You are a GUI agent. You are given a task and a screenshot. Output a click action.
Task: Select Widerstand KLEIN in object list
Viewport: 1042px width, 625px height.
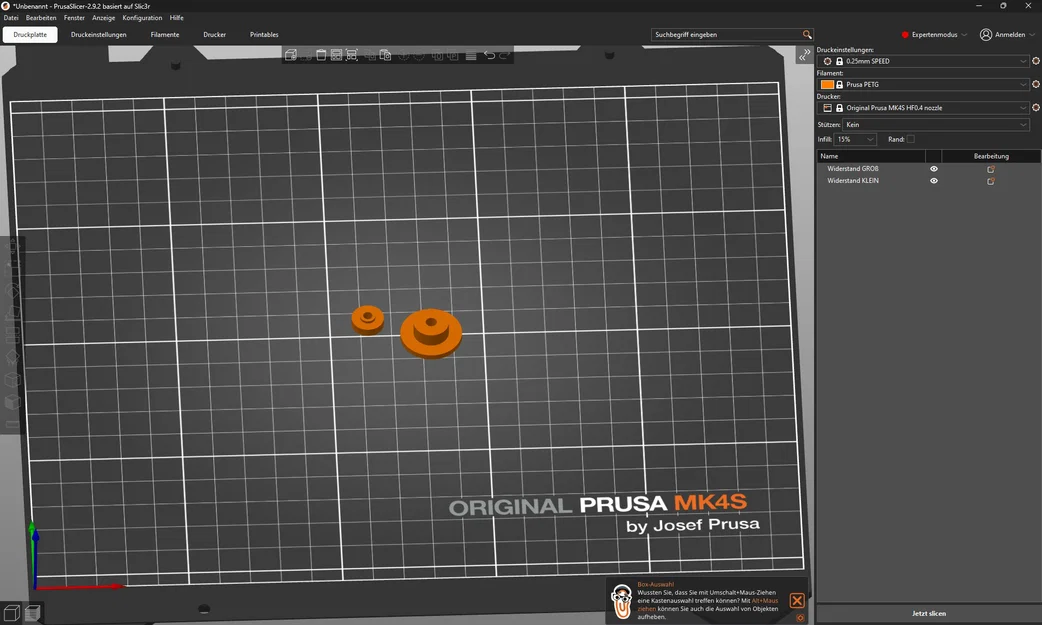pos(853,181)
